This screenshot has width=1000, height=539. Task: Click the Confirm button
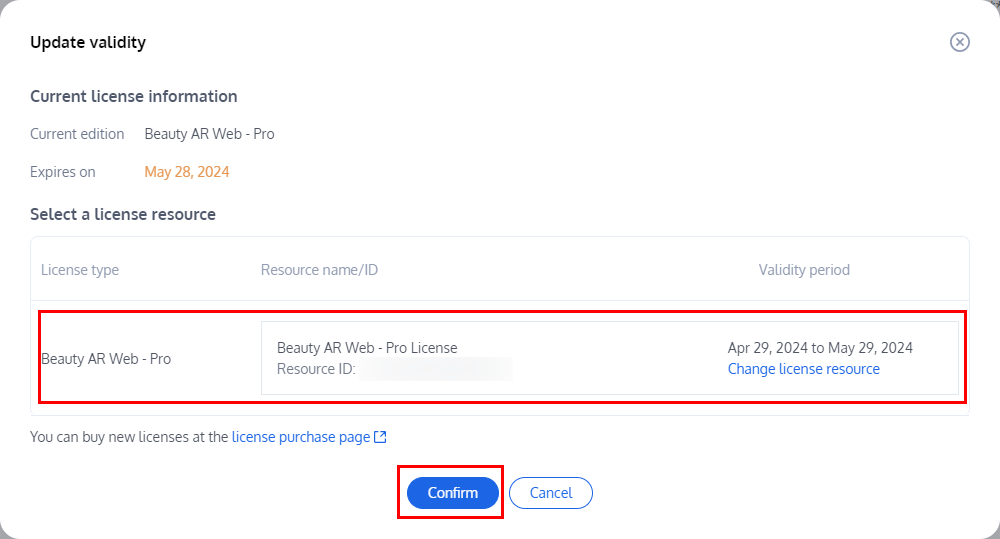[x=453, y=493]
